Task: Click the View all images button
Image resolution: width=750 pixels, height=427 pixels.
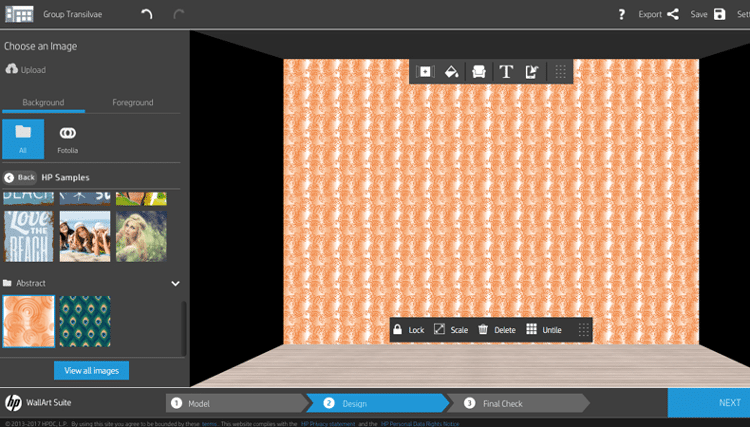Action: [x=91, y=371]
